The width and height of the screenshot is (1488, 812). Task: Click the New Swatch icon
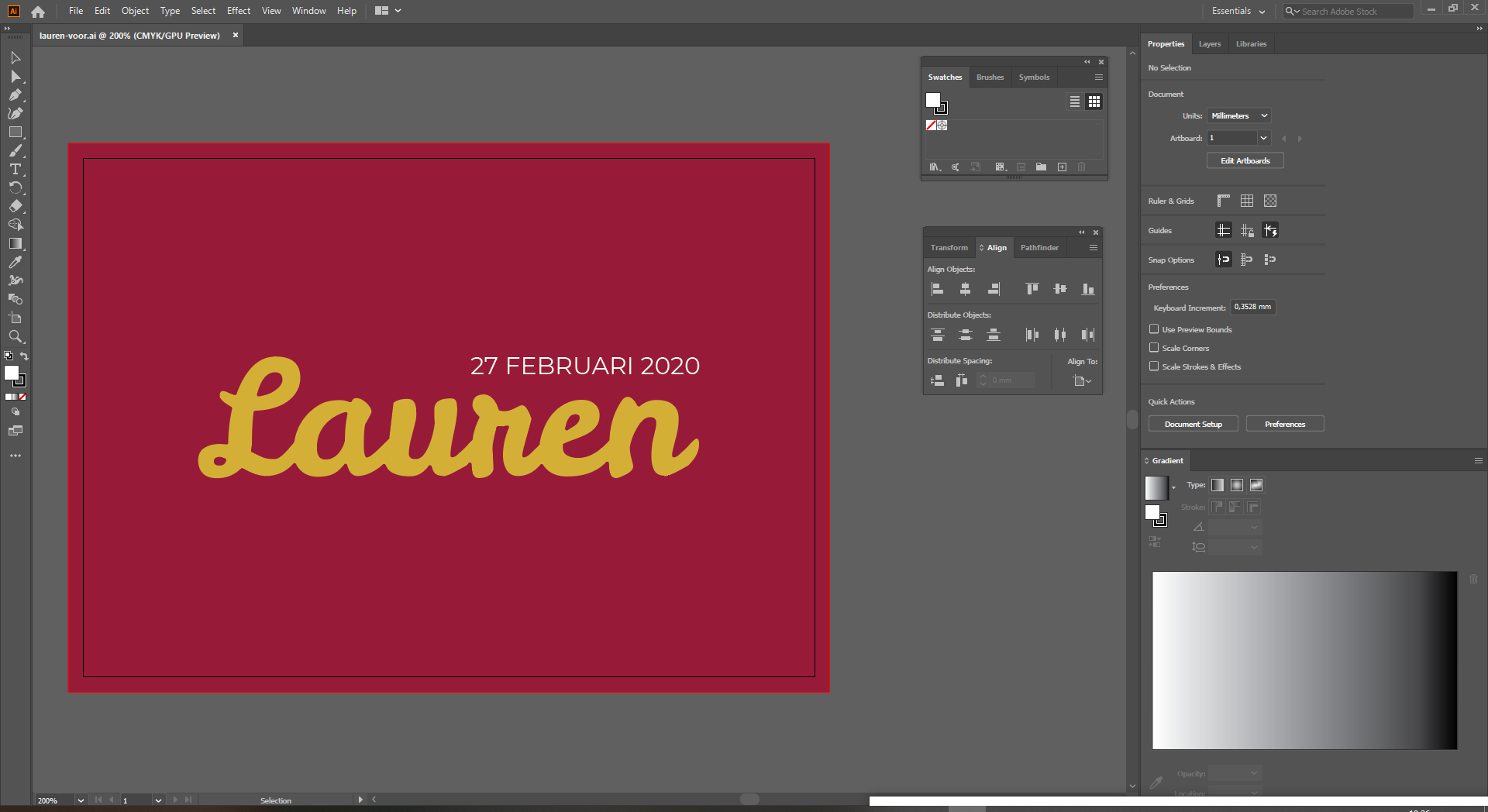tap(1063, 167)
